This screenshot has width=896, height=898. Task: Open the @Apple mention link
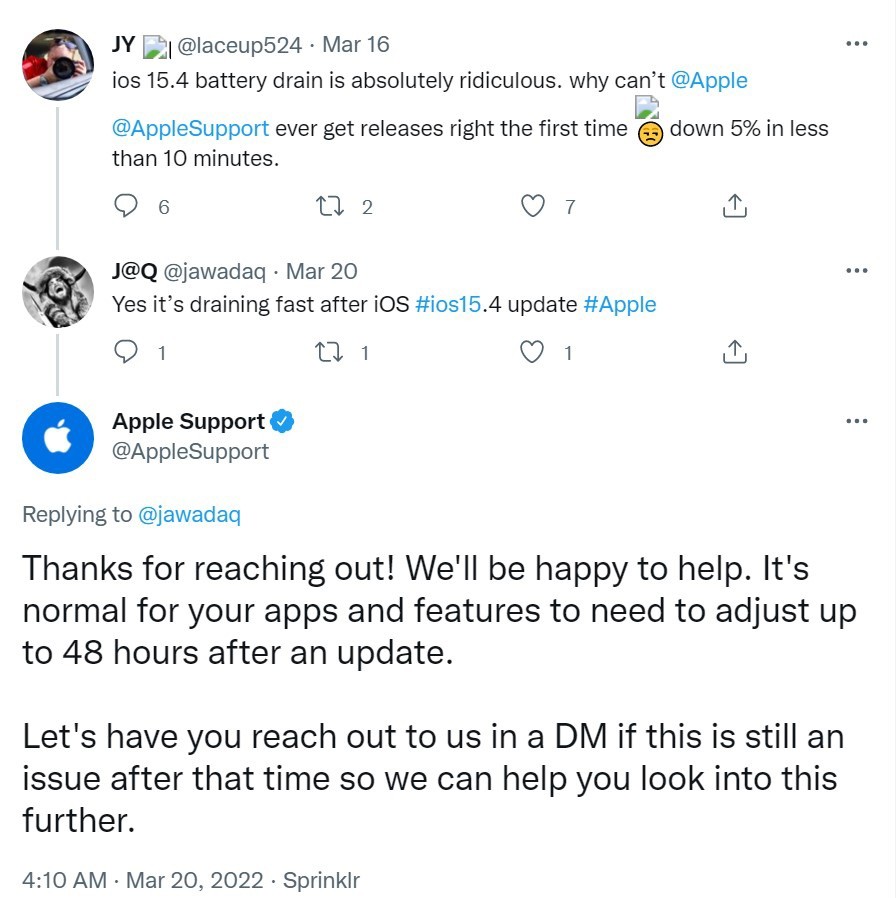(709, 80)
